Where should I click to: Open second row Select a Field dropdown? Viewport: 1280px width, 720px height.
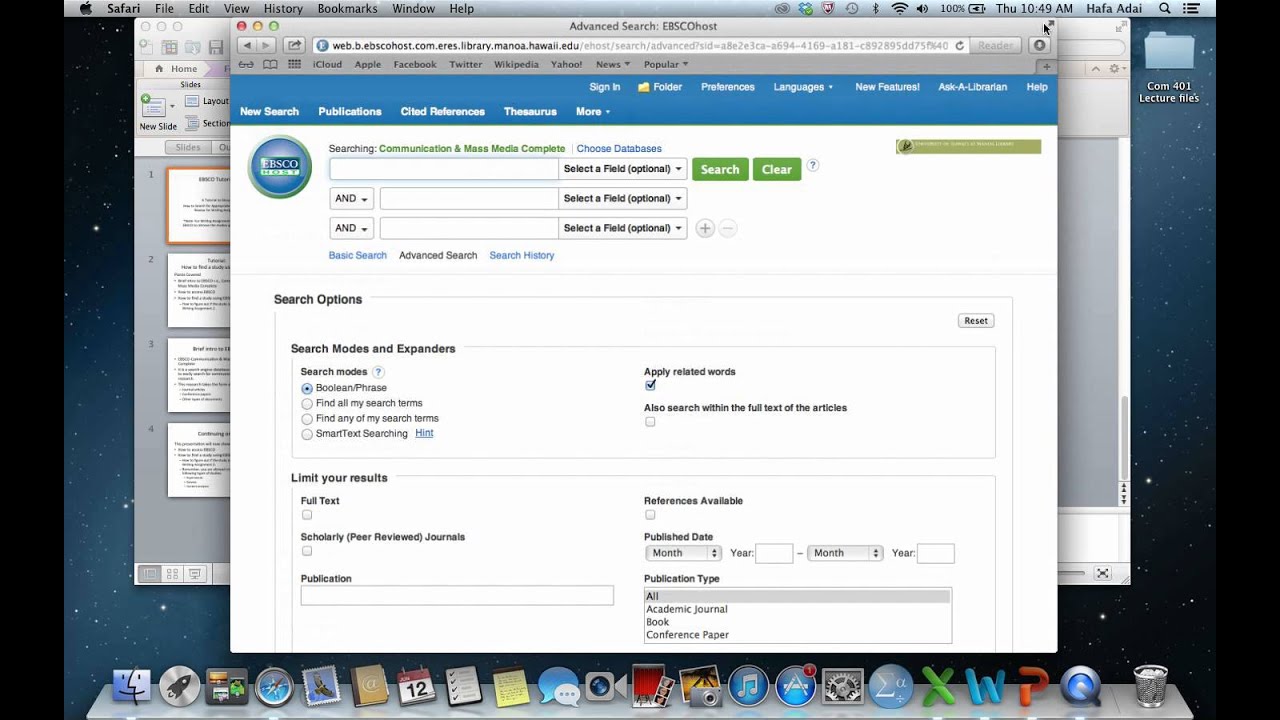[x=622, y=198]
